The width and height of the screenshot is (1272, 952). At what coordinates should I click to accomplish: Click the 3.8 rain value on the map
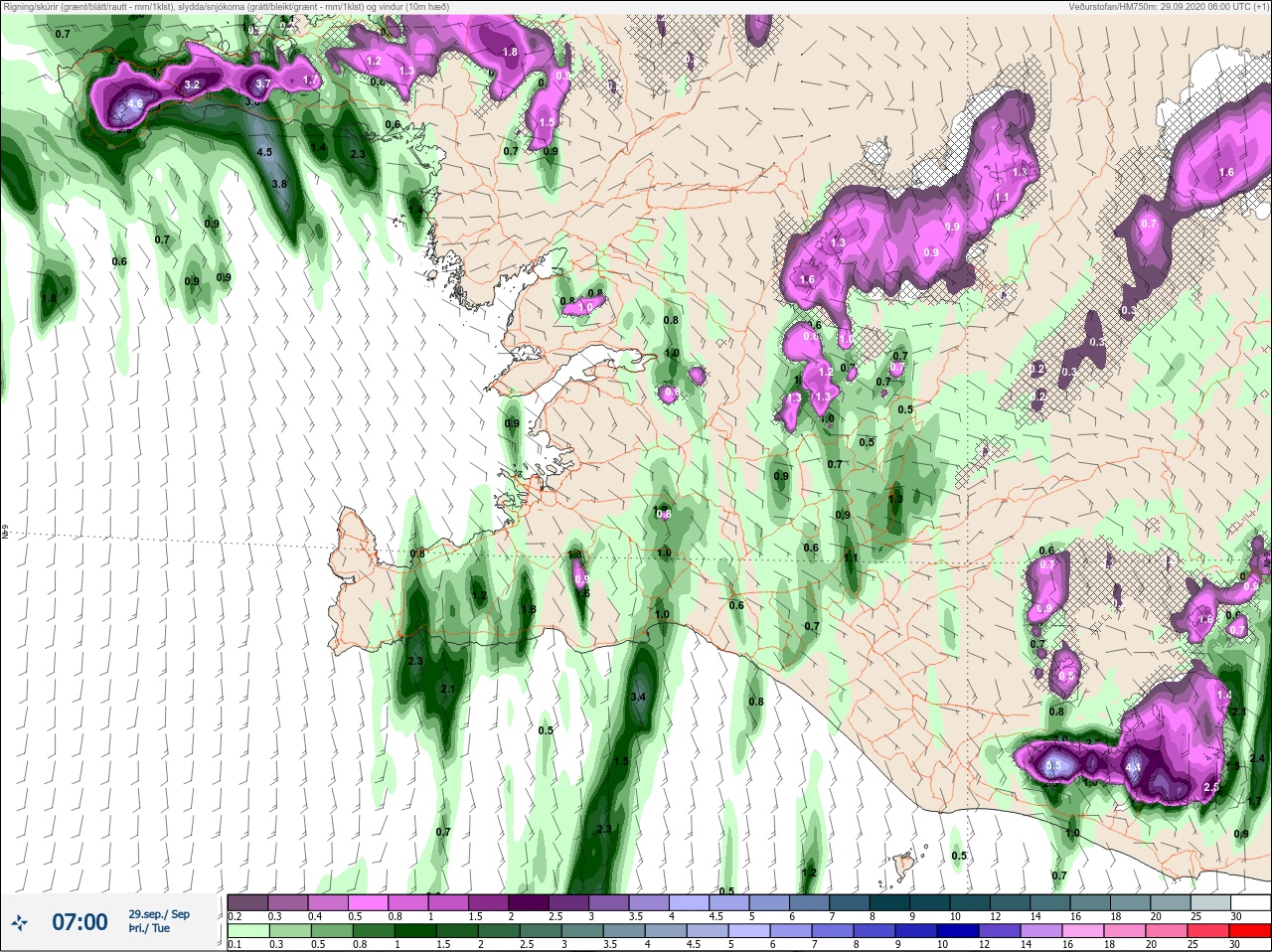(x=279, y=184)
